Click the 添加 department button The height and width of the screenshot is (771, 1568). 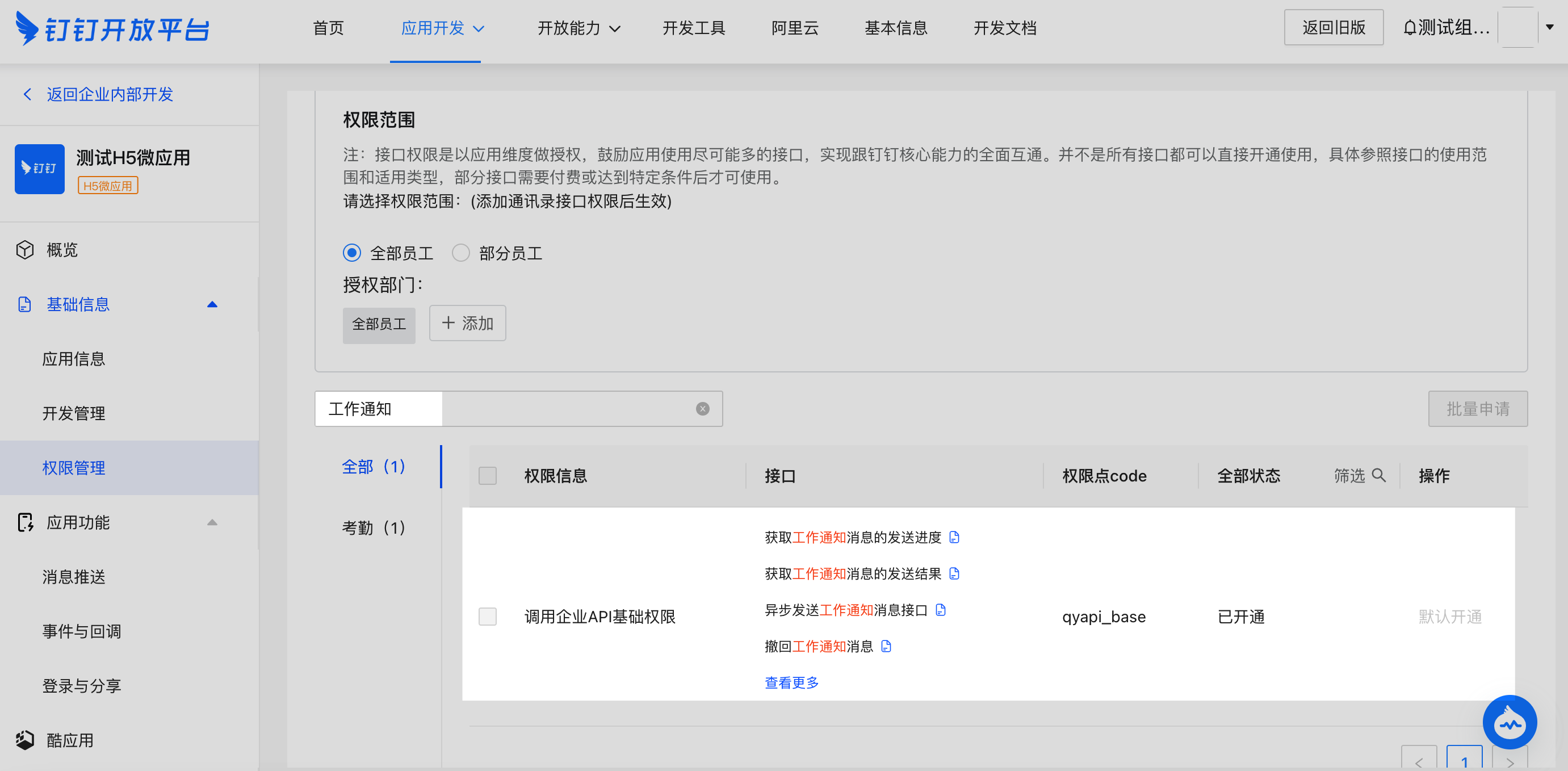click(x=467, y=323)
